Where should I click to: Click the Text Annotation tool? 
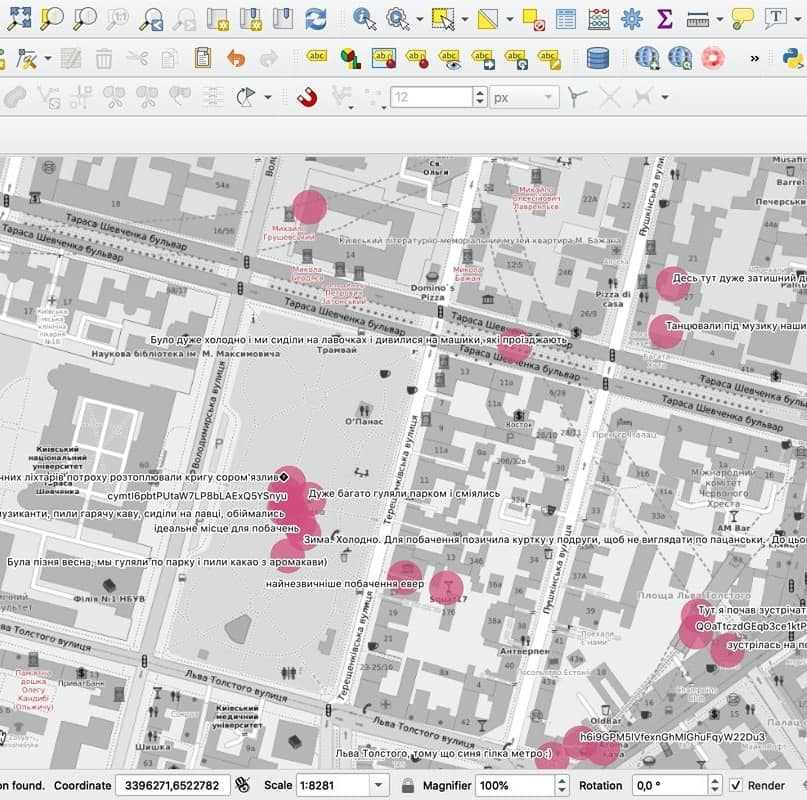pyautogui.click(x=775, y=18)
